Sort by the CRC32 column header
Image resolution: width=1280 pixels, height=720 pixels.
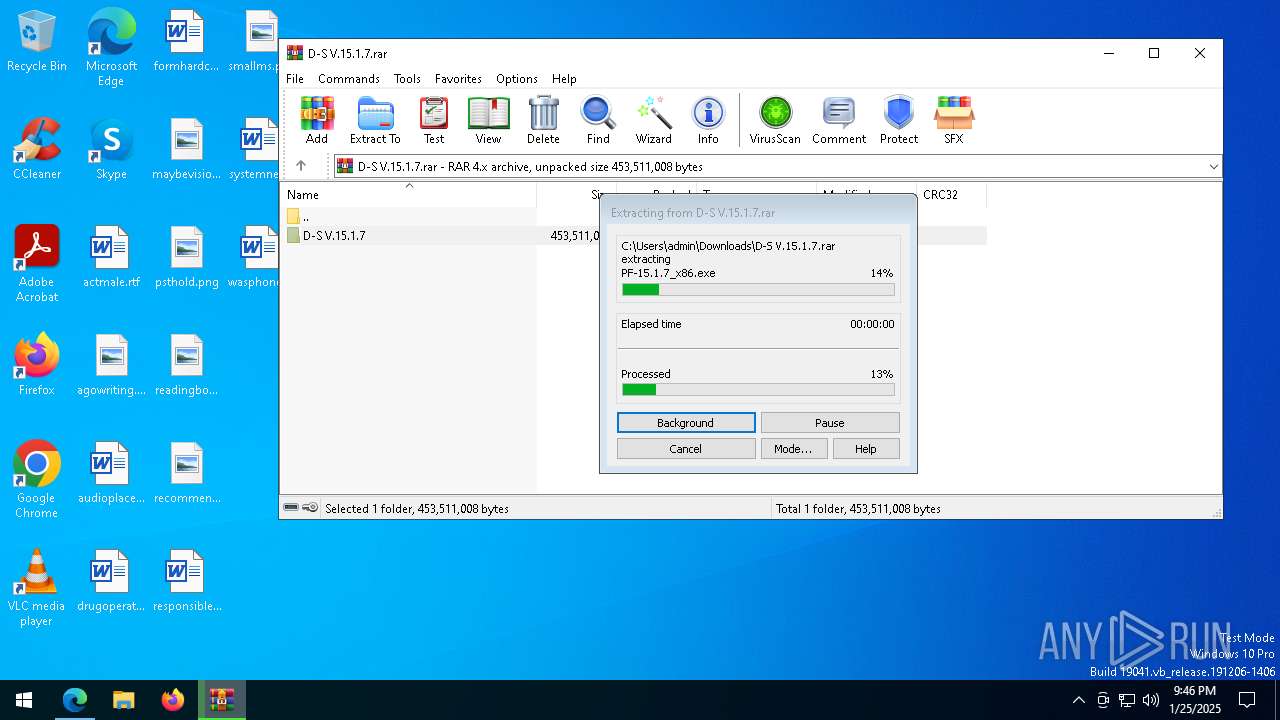(951, 195)
